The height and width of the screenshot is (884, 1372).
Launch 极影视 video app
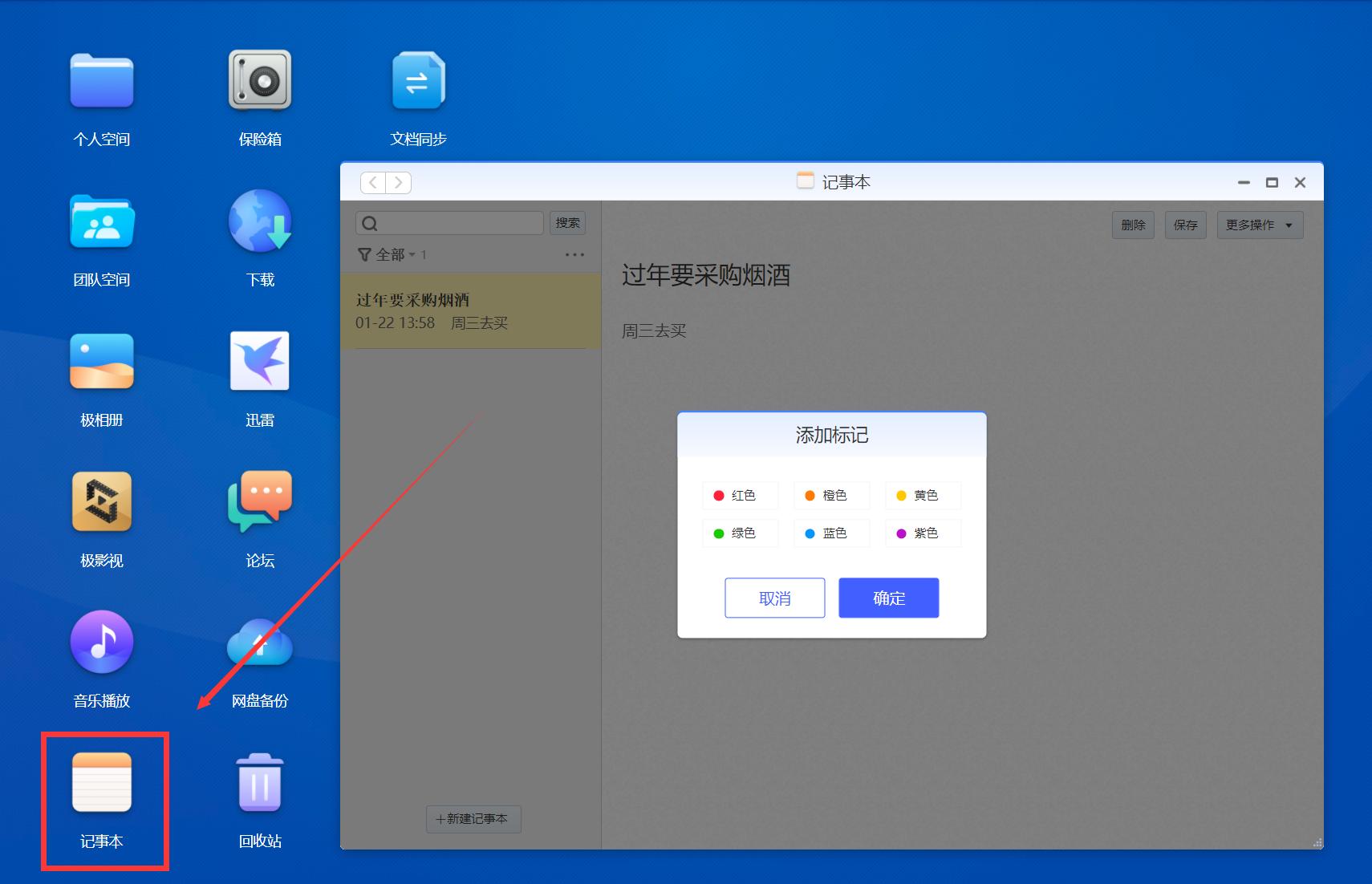tap(101, 502)
